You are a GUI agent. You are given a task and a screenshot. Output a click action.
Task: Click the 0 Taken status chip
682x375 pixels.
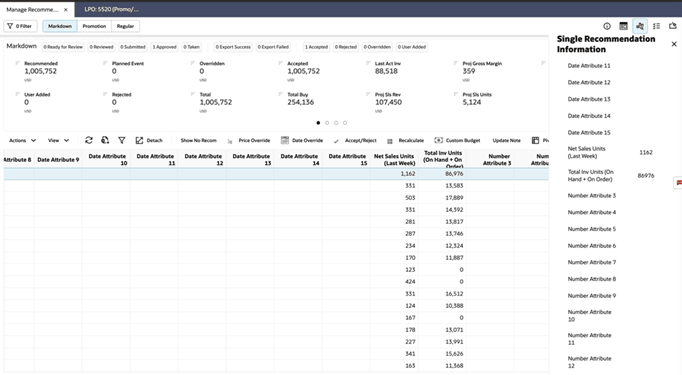pos(191,47)
